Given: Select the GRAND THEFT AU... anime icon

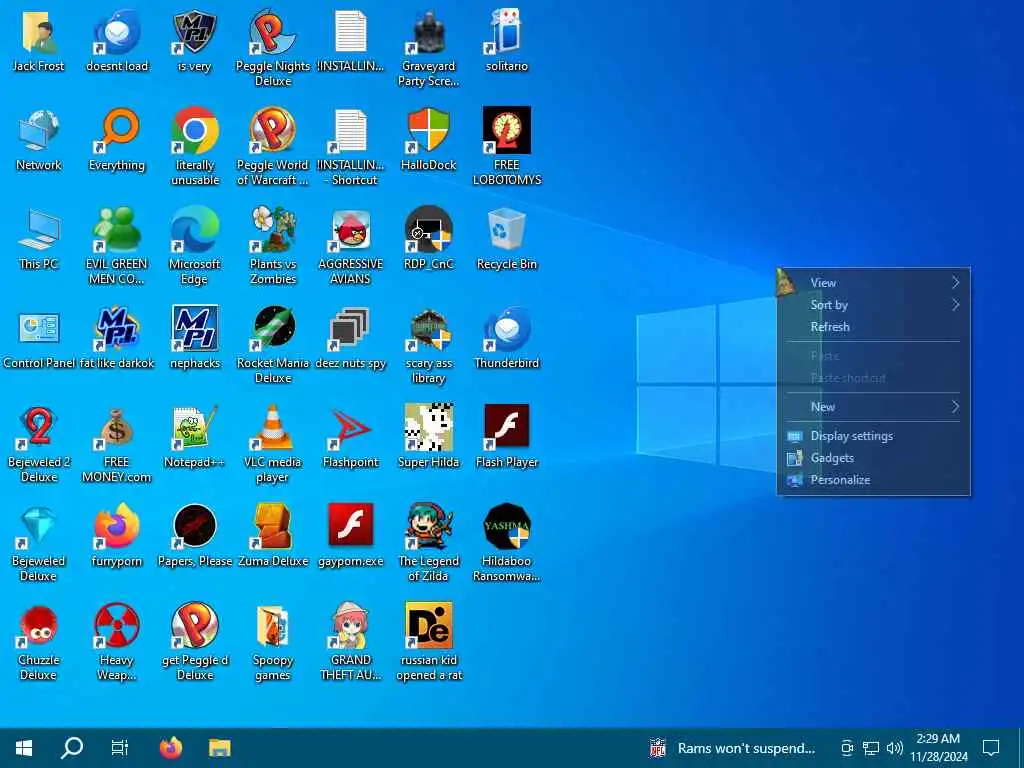Looking at the screenshot, I should click(x=351, y=626).
